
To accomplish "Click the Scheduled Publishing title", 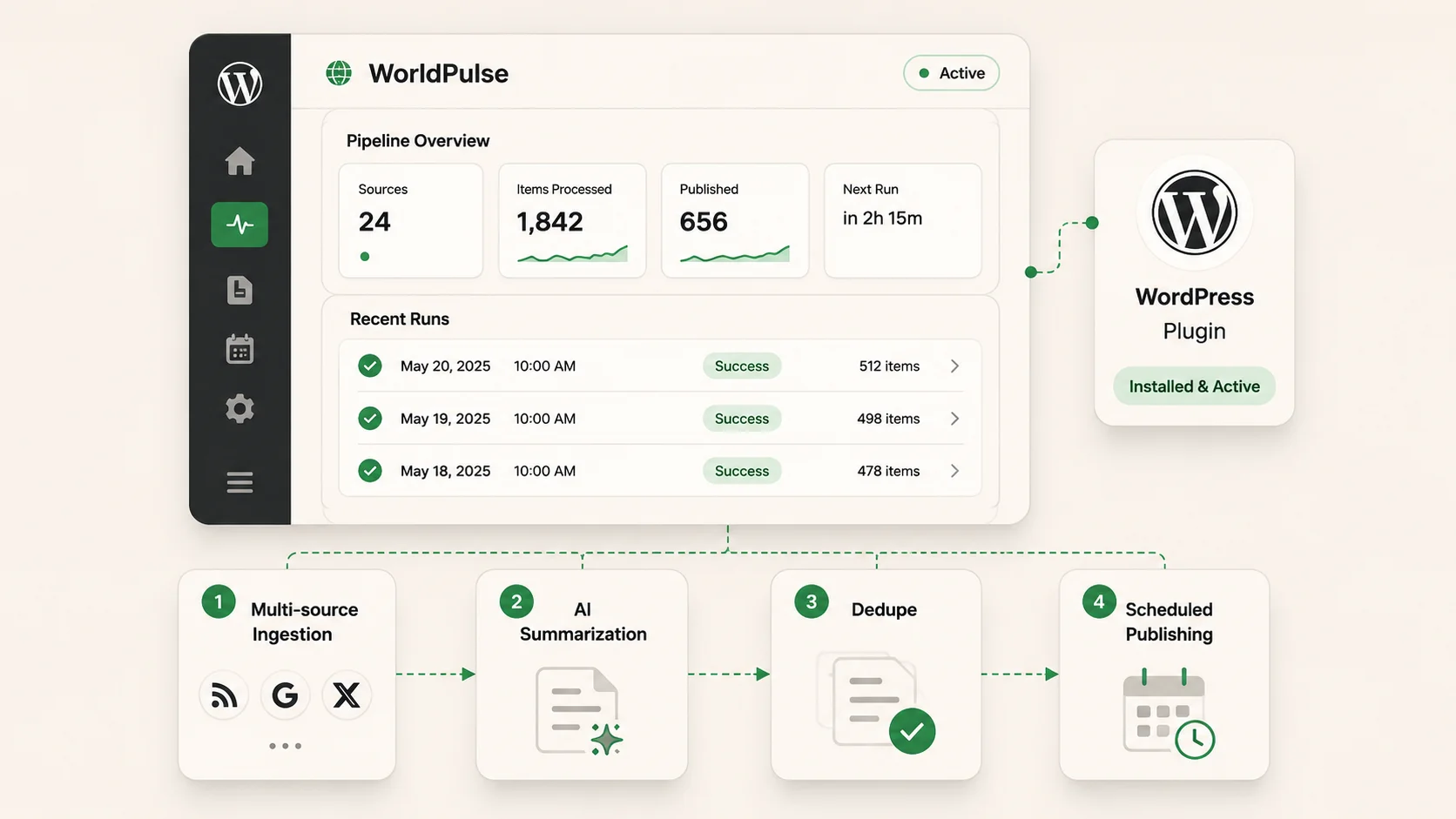I will [1169, 621].
